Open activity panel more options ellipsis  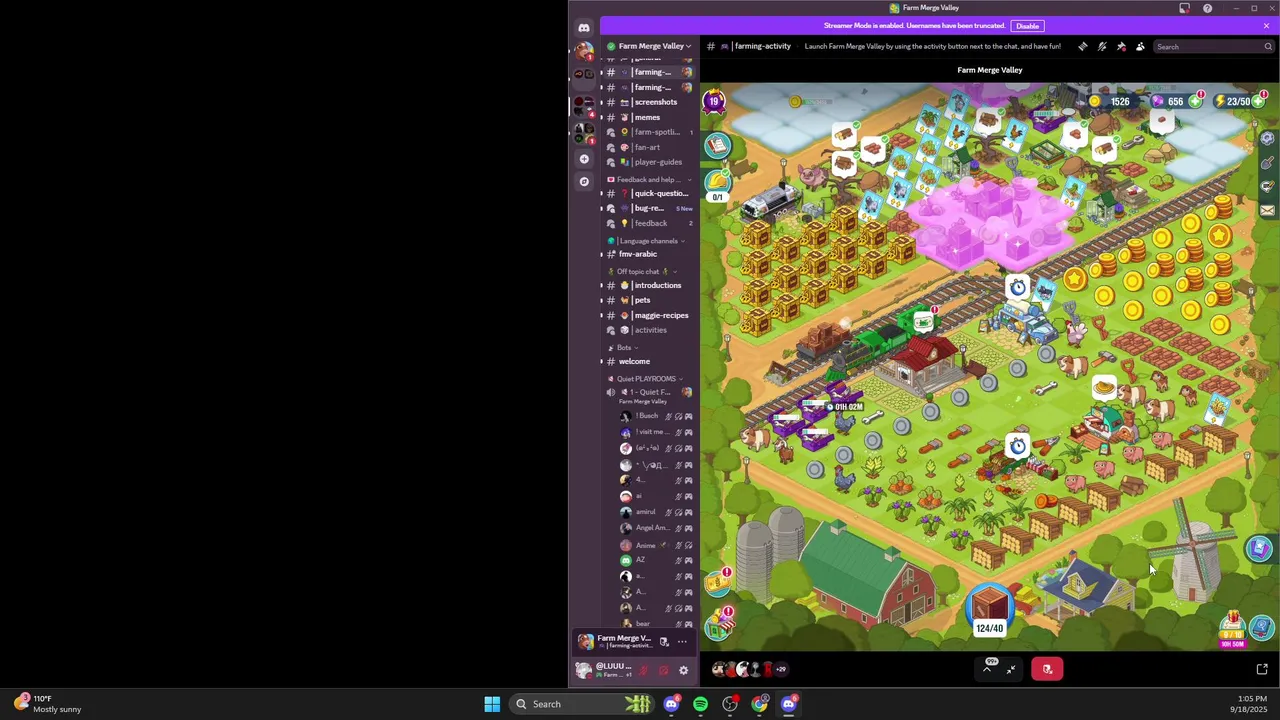[x=682, y=642]
